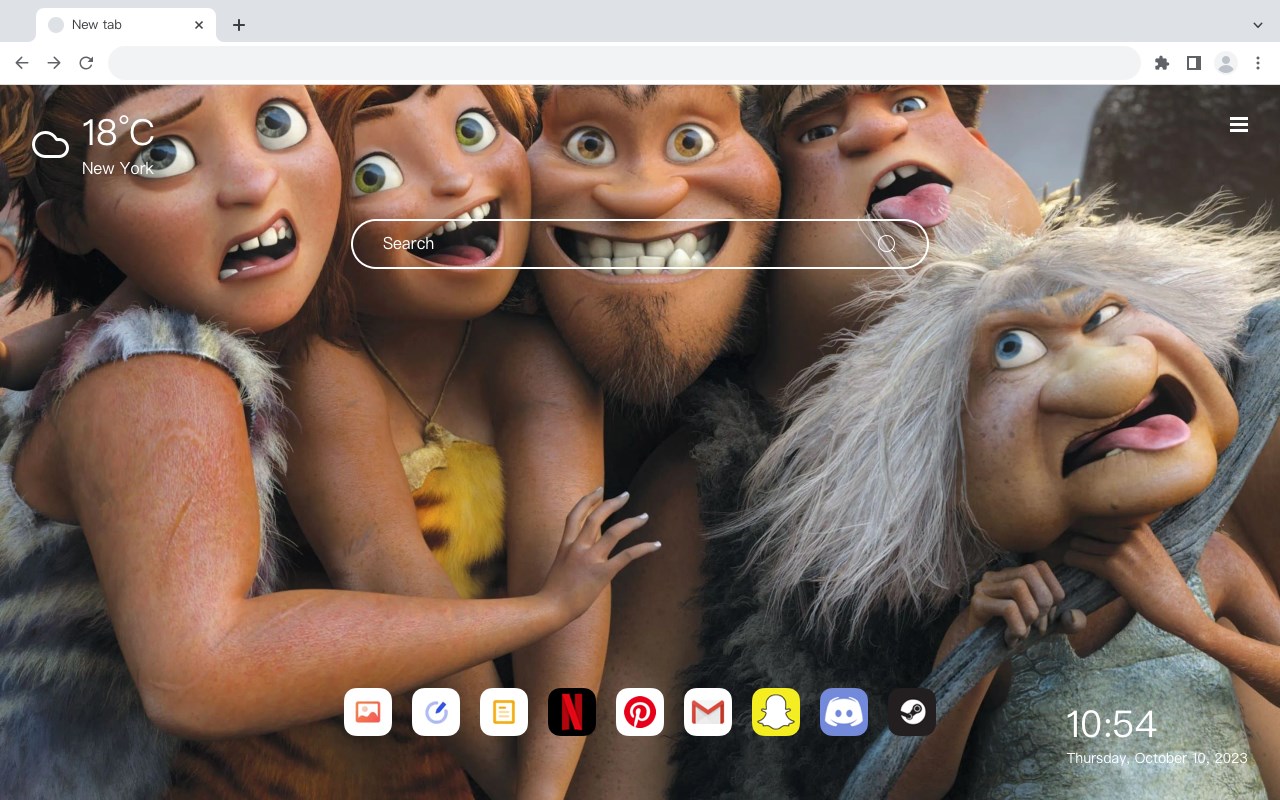Image resolution: width=1280 pixels, height=800 pixels.
Task: Click the New York location label
Action: click(118, 168)
